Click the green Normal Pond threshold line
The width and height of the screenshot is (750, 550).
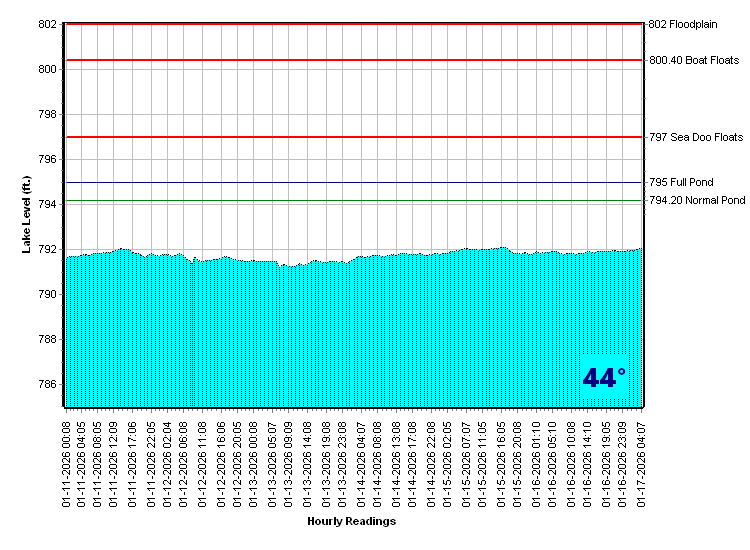350,201
